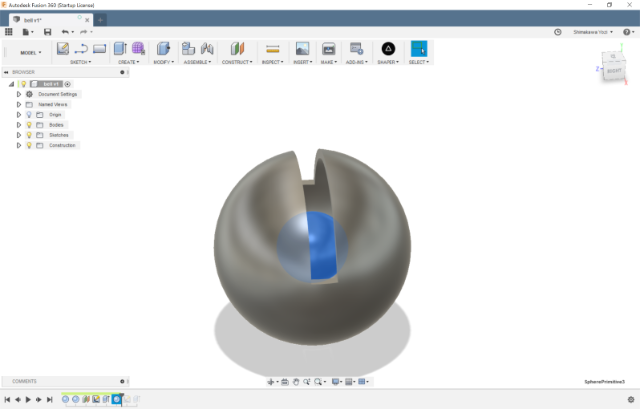Open the data panel grid icon
The image size is (640, 409).
point(9,32)
